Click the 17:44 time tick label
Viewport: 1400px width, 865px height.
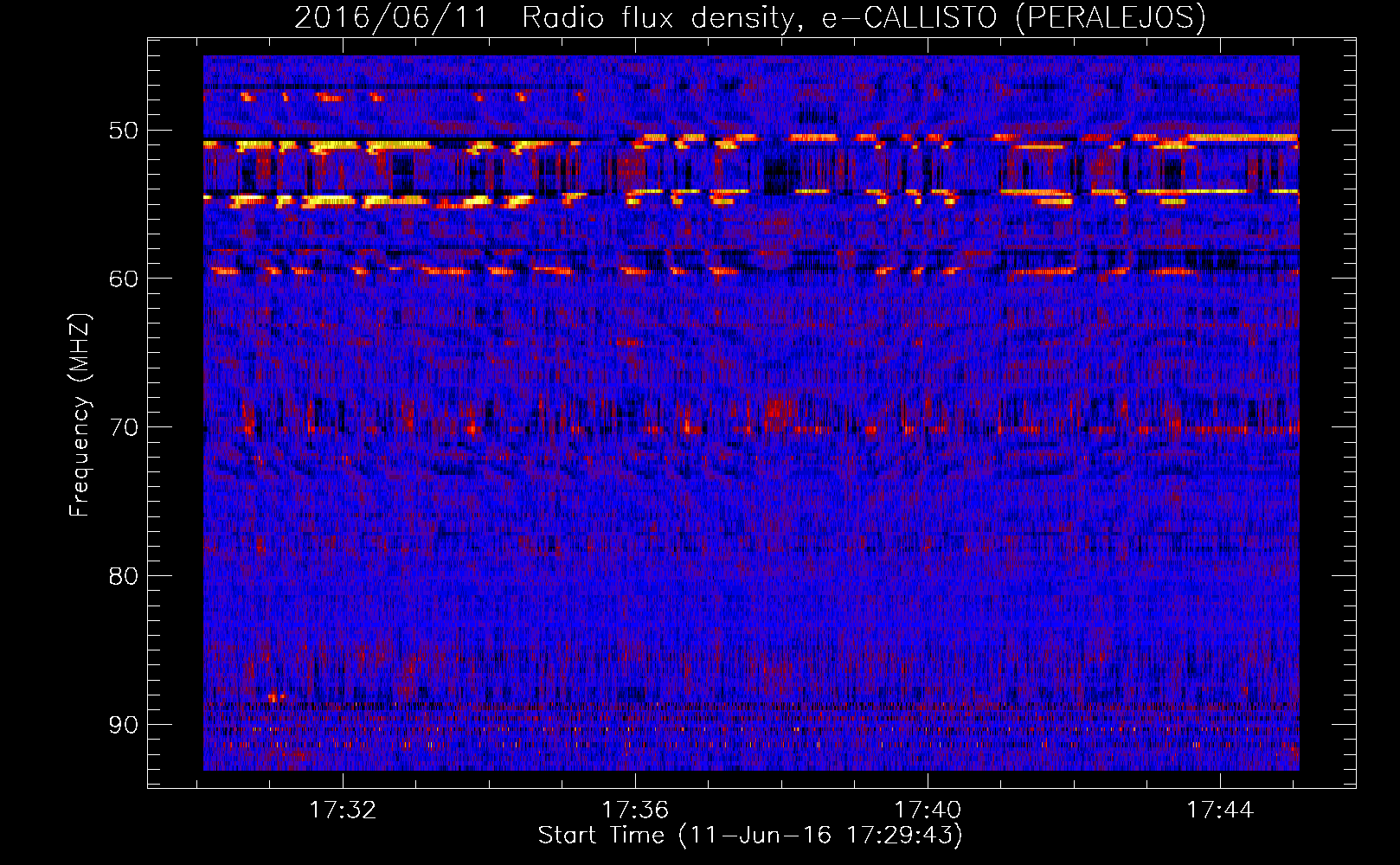click(x=1220, y=811)
